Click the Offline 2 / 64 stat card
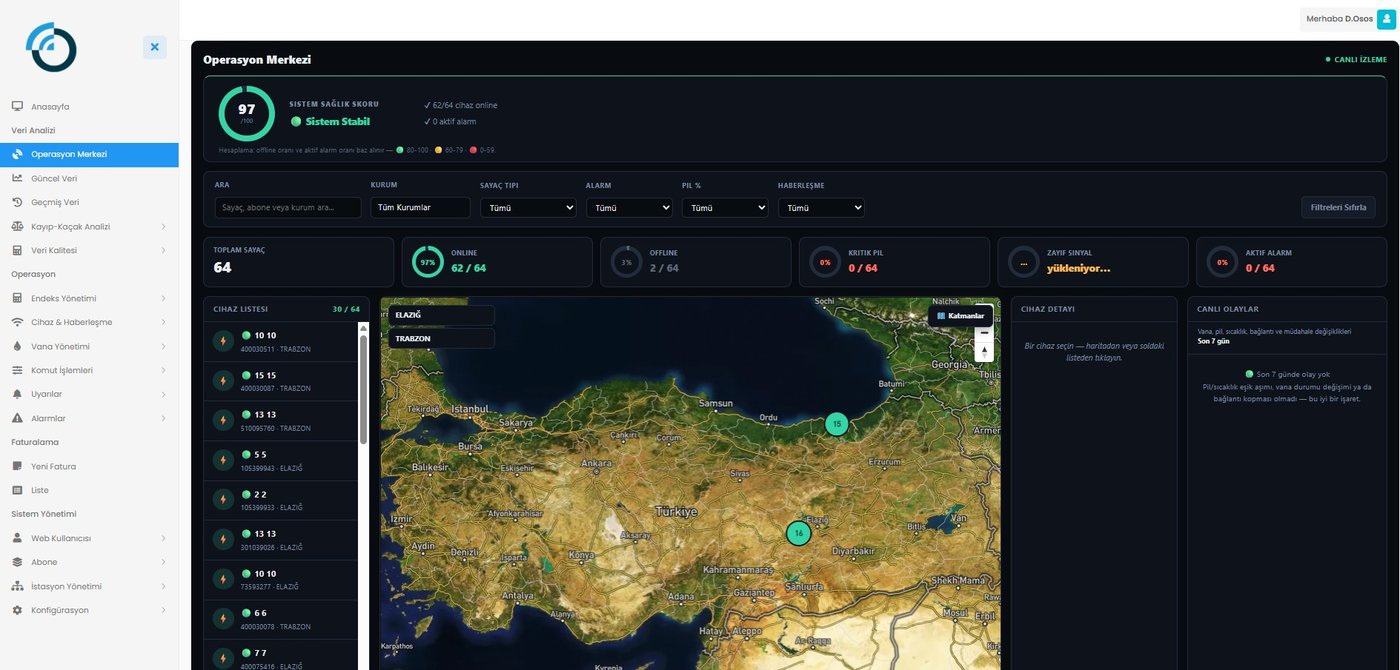 tap(695, 262)
